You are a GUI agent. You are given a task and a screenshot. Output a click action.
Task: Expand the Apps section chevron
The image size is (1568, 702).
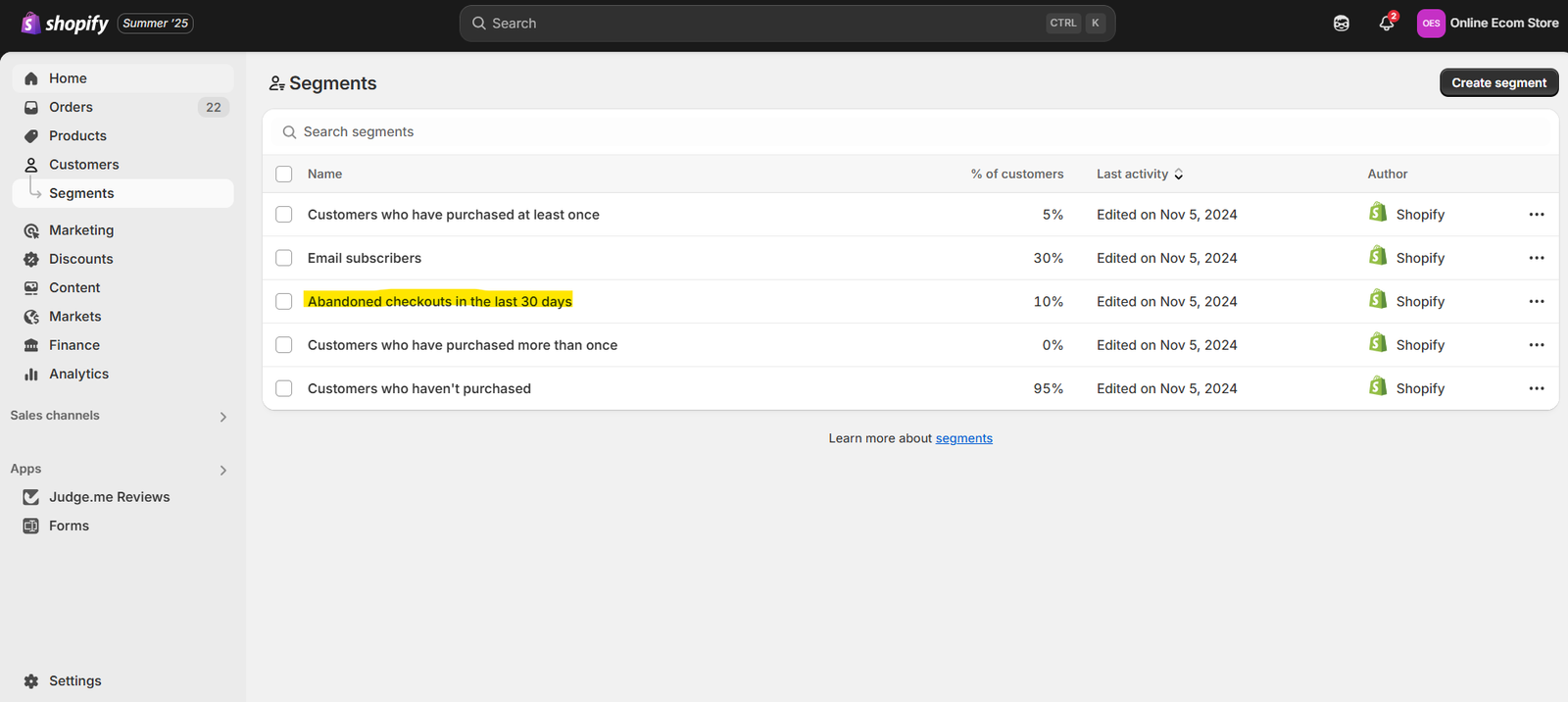(x=223, y=471)
